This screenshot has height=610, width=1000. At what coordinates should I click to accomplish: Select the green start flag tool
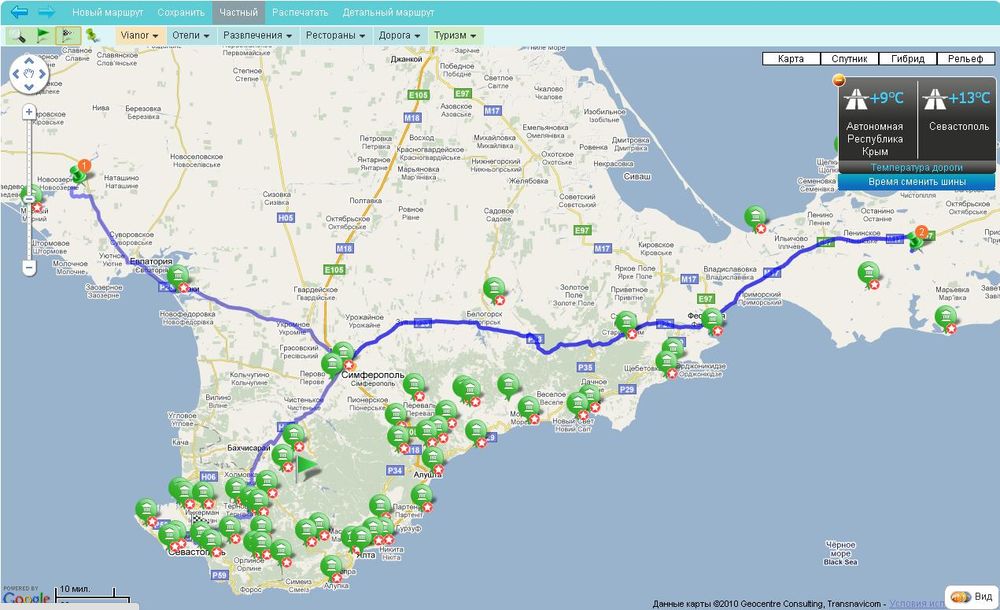pyautogui.click(x=44, y=35)
